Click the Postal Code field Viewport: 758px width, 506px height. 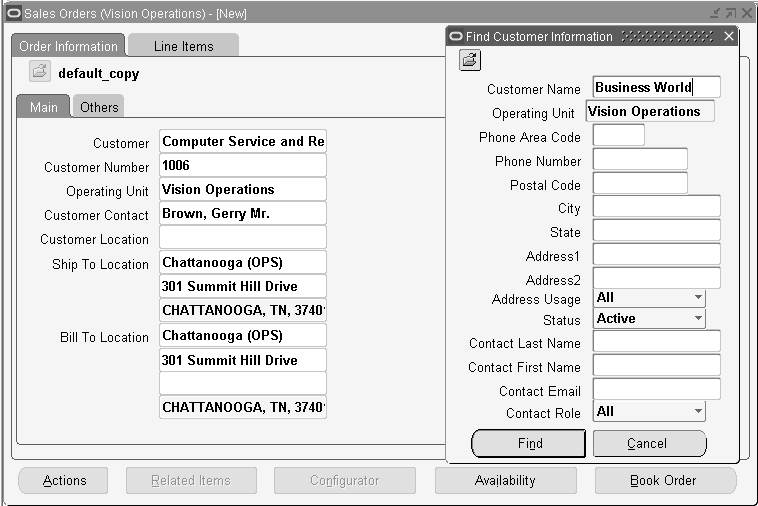click(x=640, y=183)
